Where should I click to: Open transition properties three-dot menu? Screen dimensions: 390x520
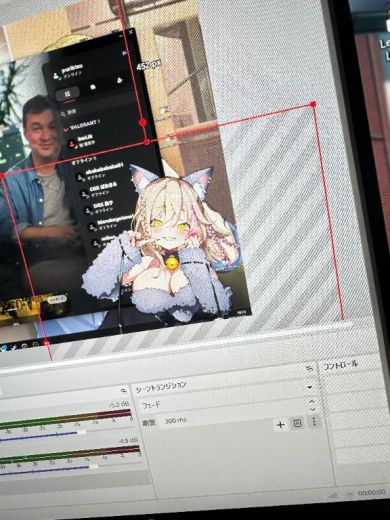[x=314, y=422]
